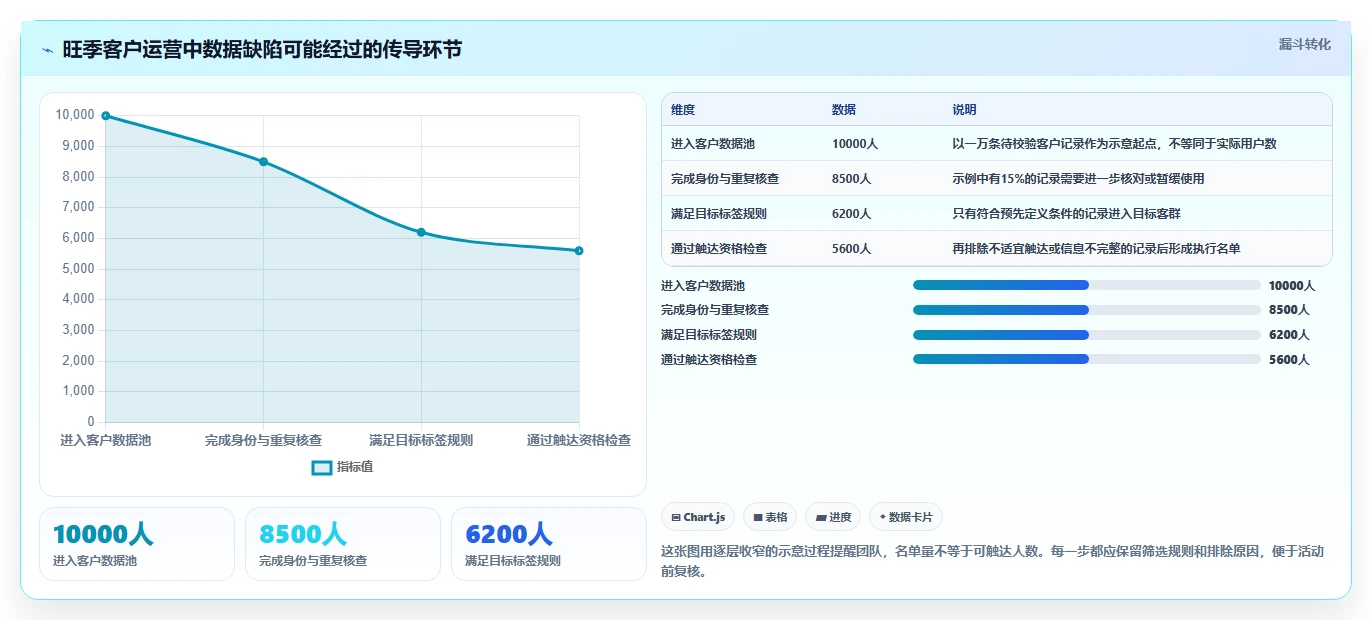
Task: Click the 通过触达资格检查 label on the chart x-axis
Action: 579,440
